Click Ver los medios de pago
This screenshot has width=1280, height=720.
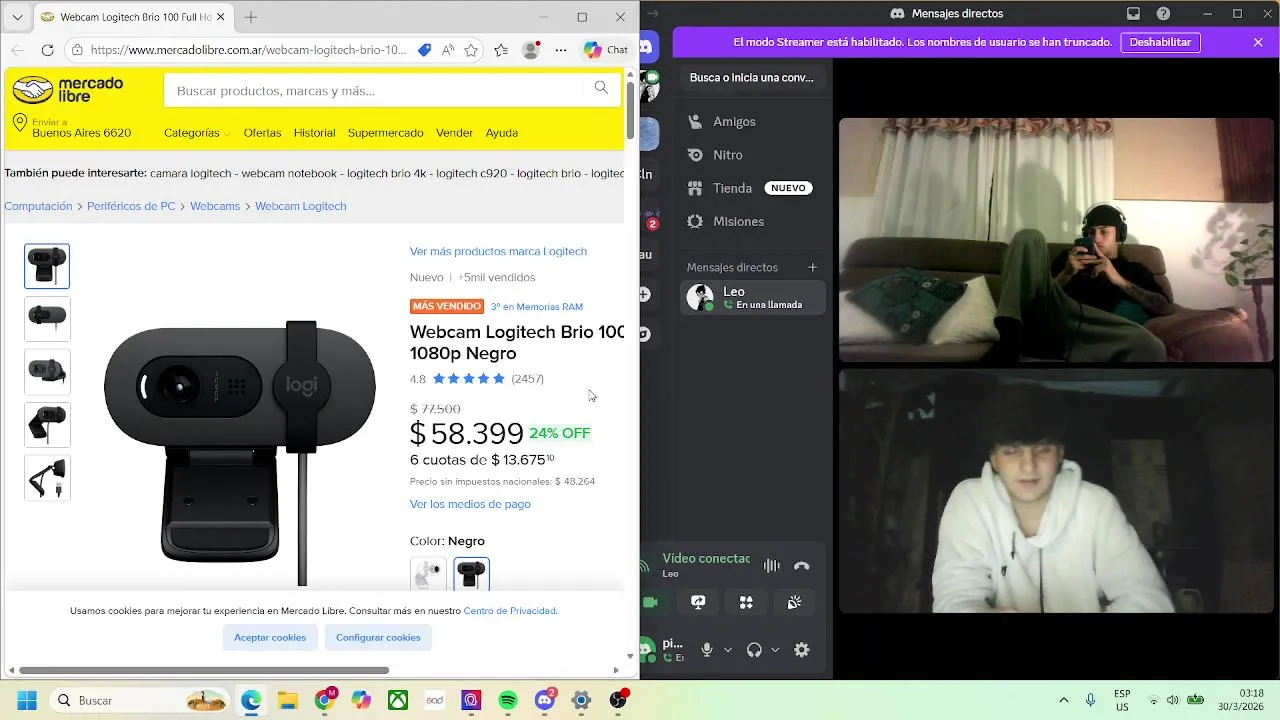pyautogui.click(x=470, y=504)
